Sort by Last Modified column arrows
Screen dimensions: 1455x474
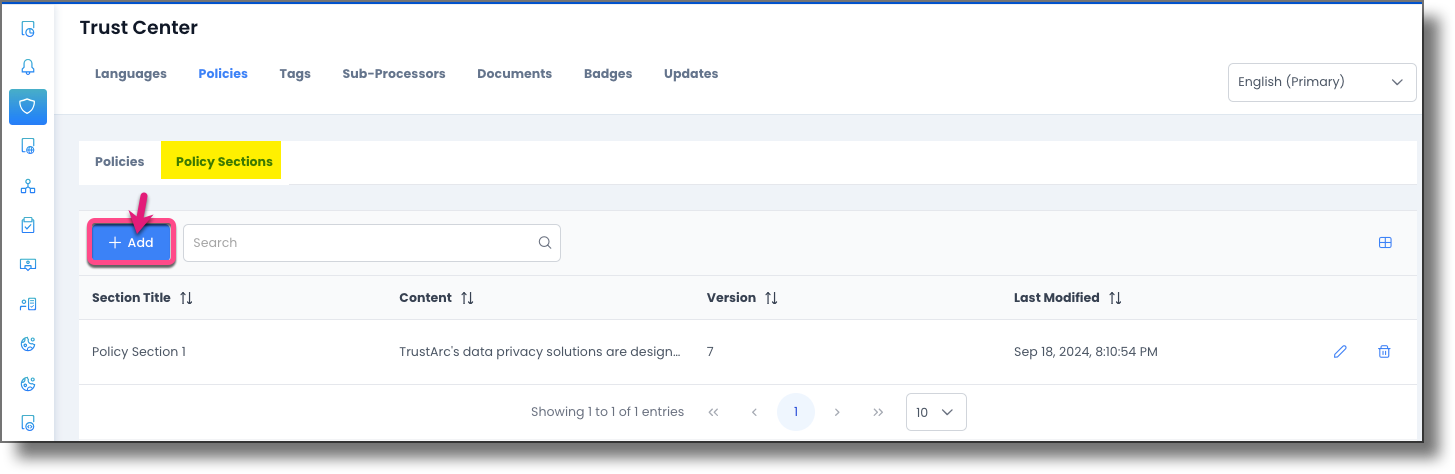click(1115, 298)
